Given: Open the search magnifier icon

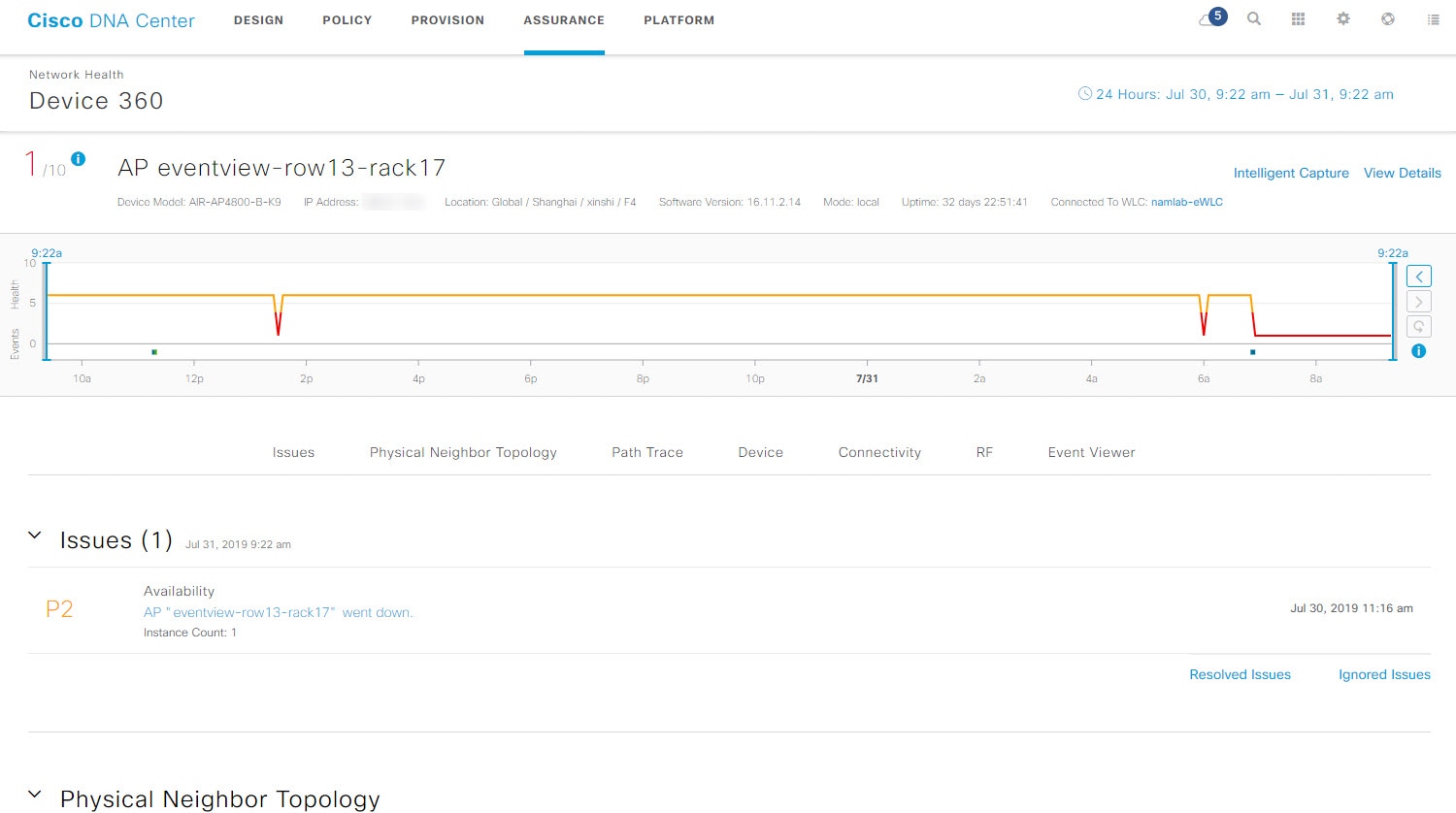Looking at the screenshot, I should (x=1254, y=19).
